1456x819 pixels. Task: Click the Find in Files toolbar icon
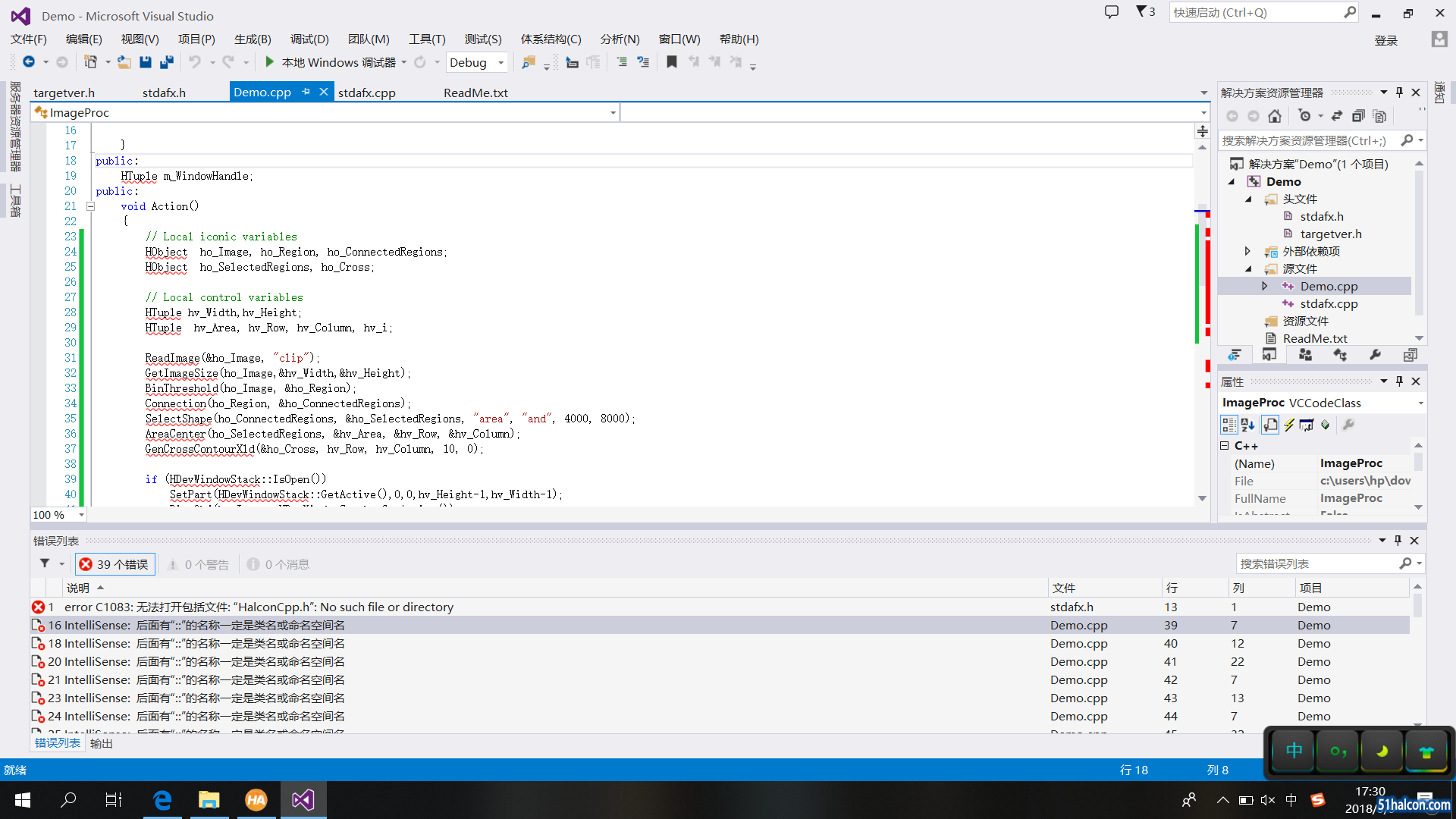click(529, 62)
